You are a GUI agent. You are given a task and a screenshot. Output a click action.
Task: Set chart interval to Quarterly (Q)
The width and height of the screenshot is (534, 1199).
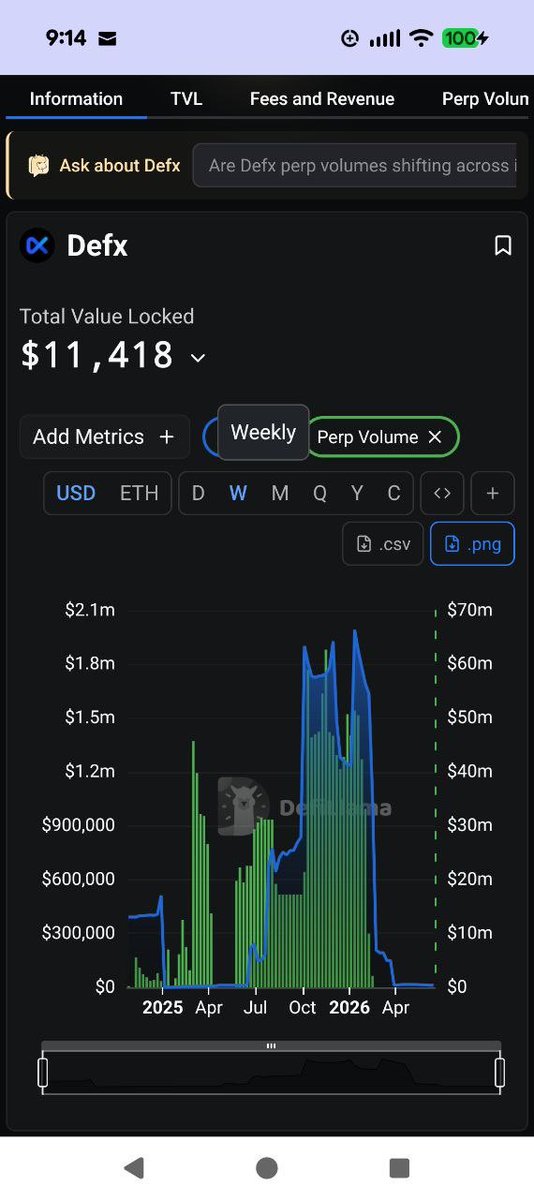pos(320,493)
